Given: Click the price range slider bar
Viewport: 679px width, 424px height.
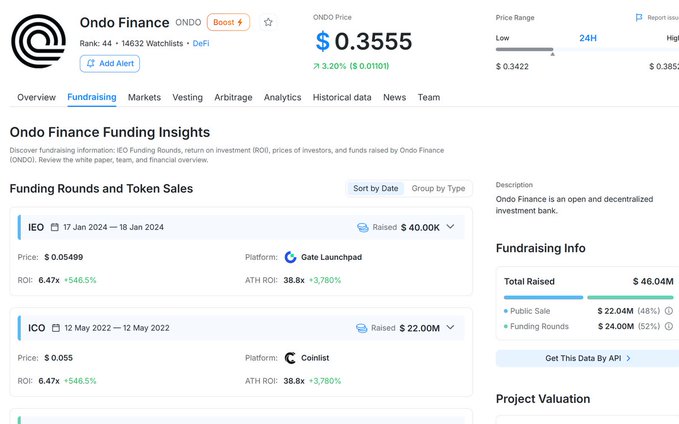Looking at the screenshot, I should click(587, 49).
